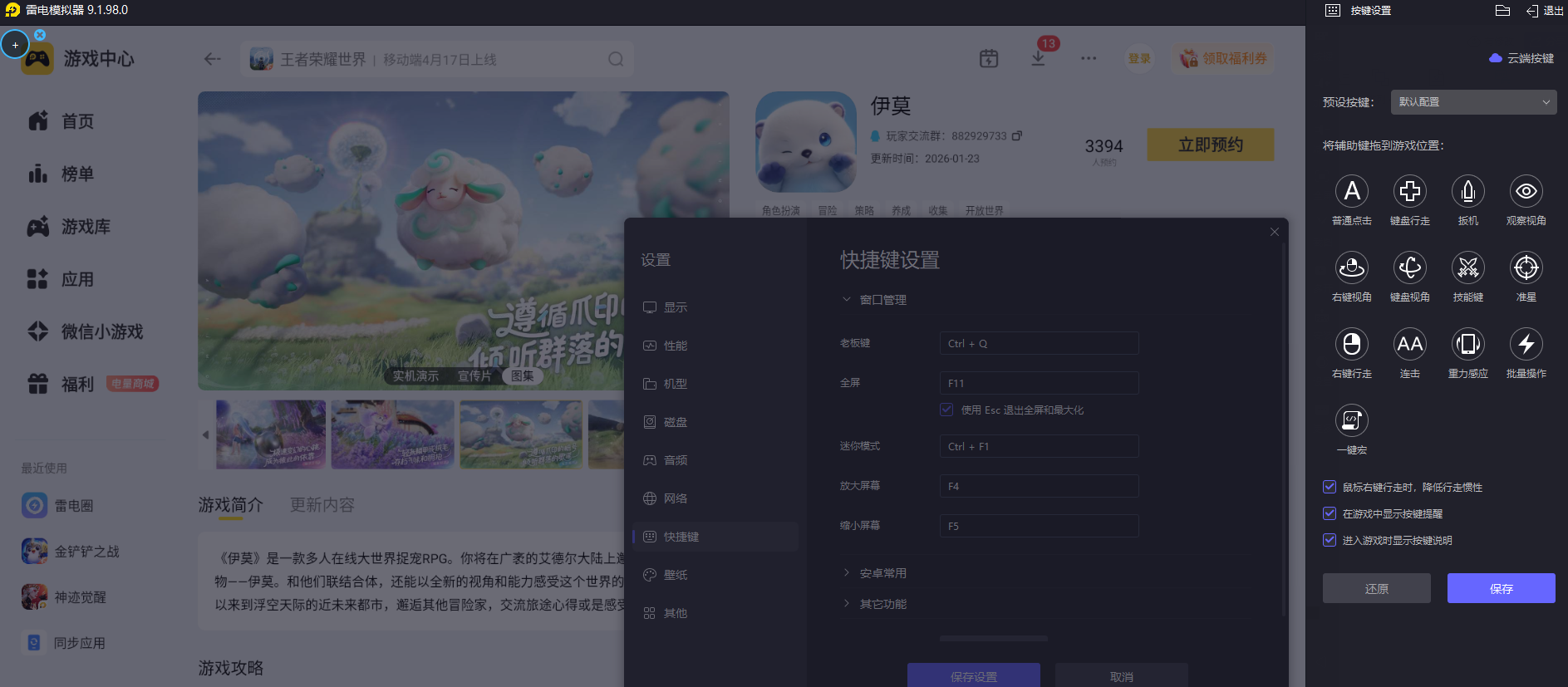This screenshot has width=1568, height=687.
Task: Click 保存设置 in settings dialog
Action: coord(974,675)
